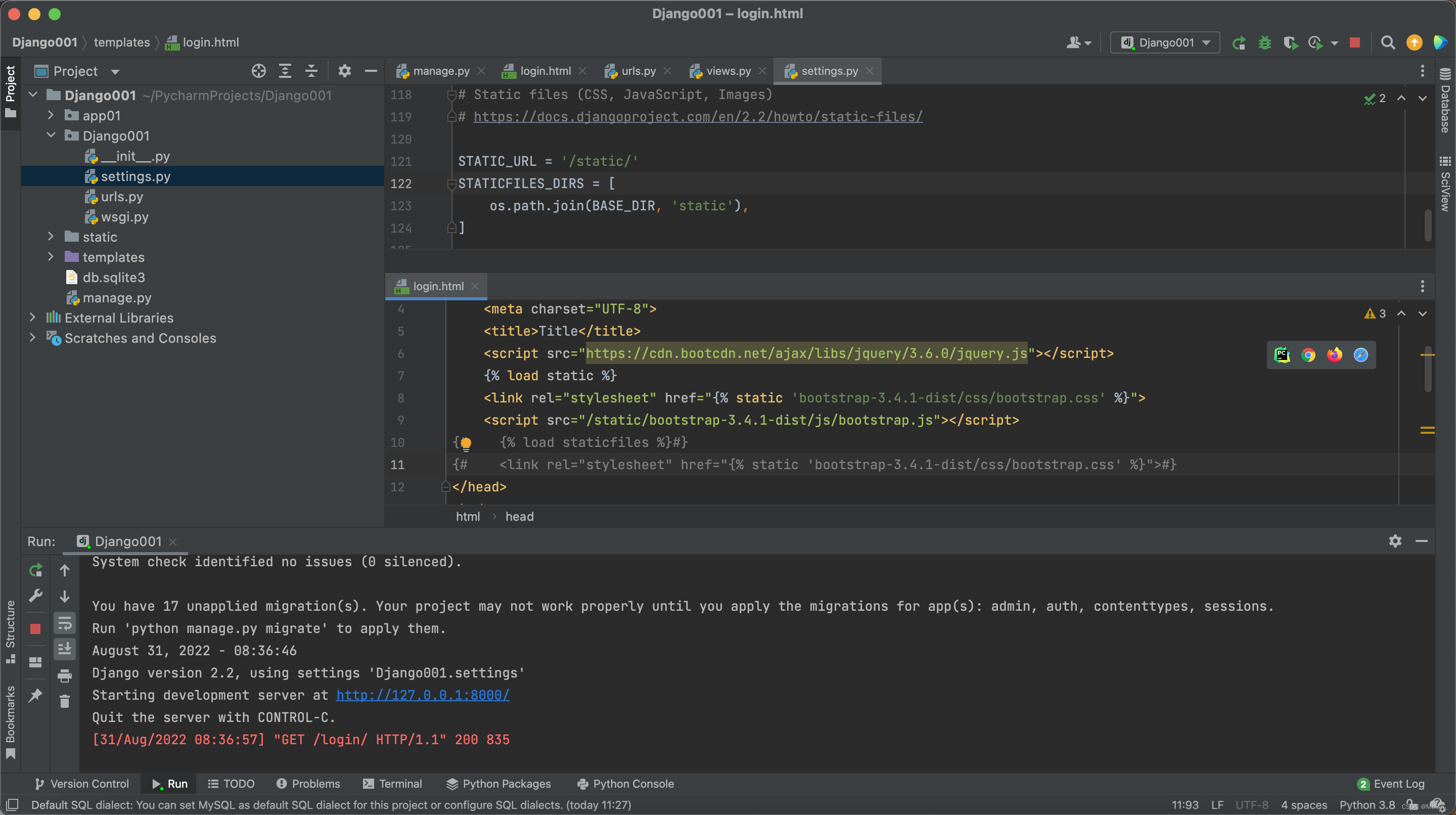Expand Scratches and Consoles node
The image size is (1456, 815).
(x=33, y=338)
